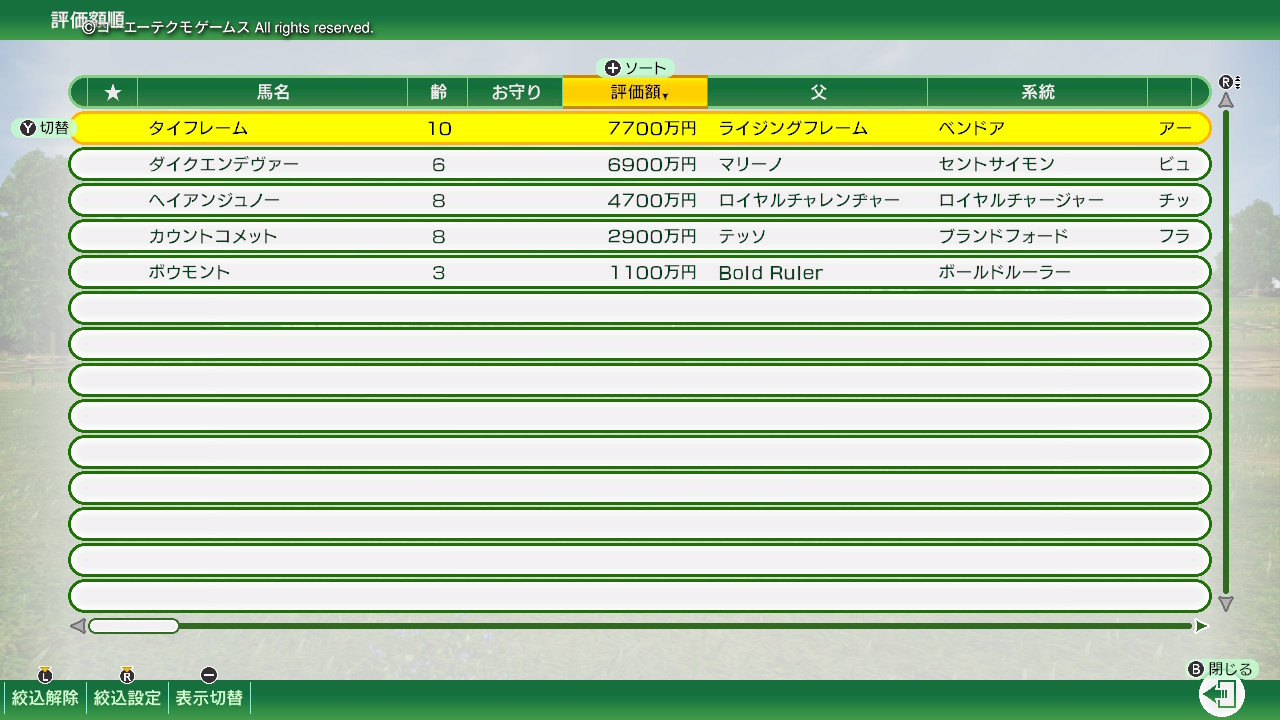
Task: Sort by 評価額 column header
Action: [x=635, y=92]
